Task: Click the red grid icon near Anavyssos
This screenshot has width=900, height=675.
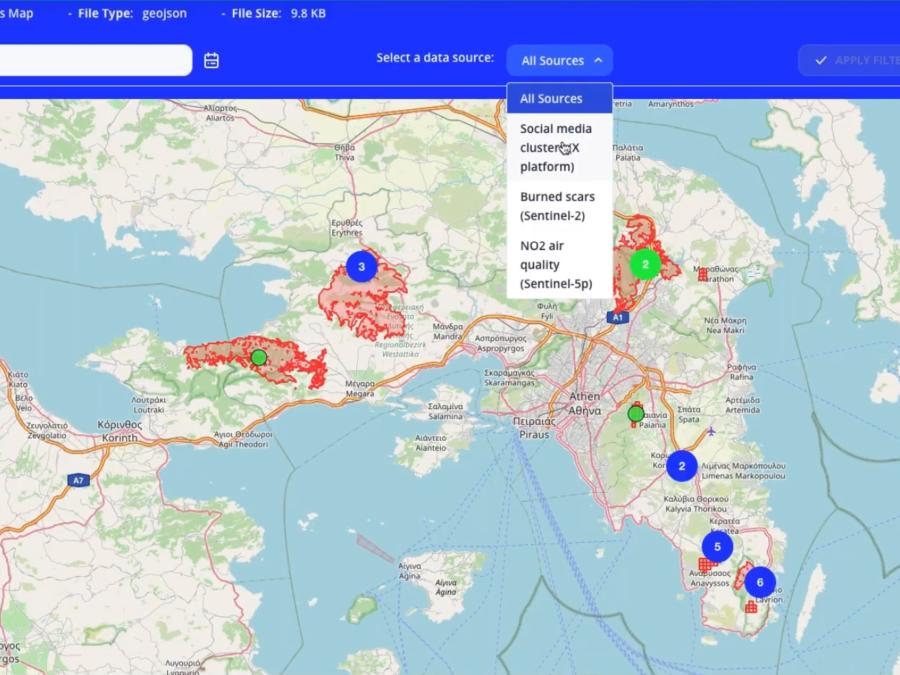Action: [705, 565]
